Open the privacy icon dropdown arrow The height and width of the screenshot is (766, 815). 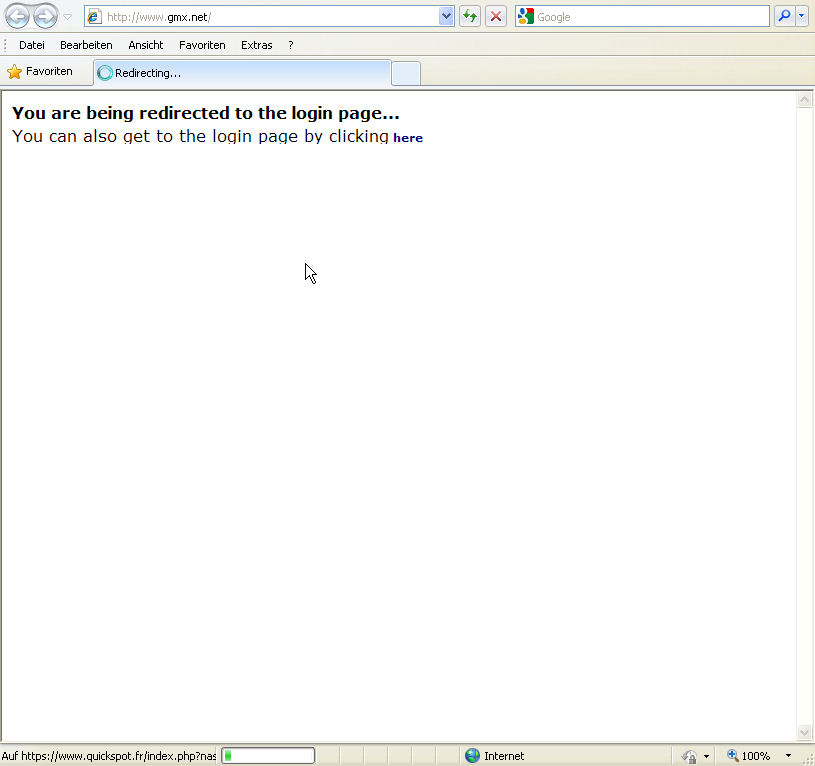click(706, 756)
